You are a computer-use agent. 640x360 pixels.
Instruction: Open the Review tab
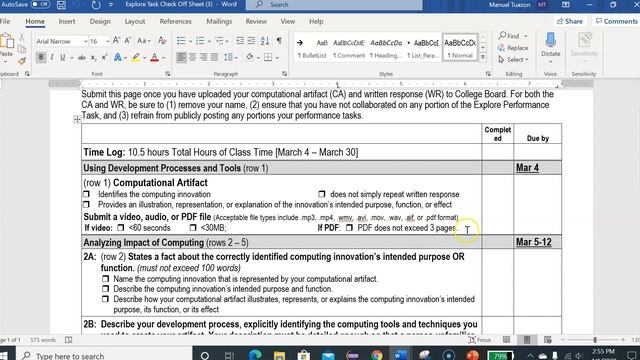click(x=256, y=21)
